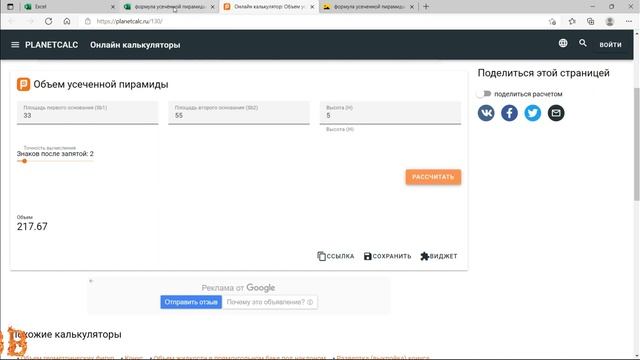This screenshot has height=360, width=640.
Task: Open a new browser tab
Action: pyautogui.click(x=426, y=7)
